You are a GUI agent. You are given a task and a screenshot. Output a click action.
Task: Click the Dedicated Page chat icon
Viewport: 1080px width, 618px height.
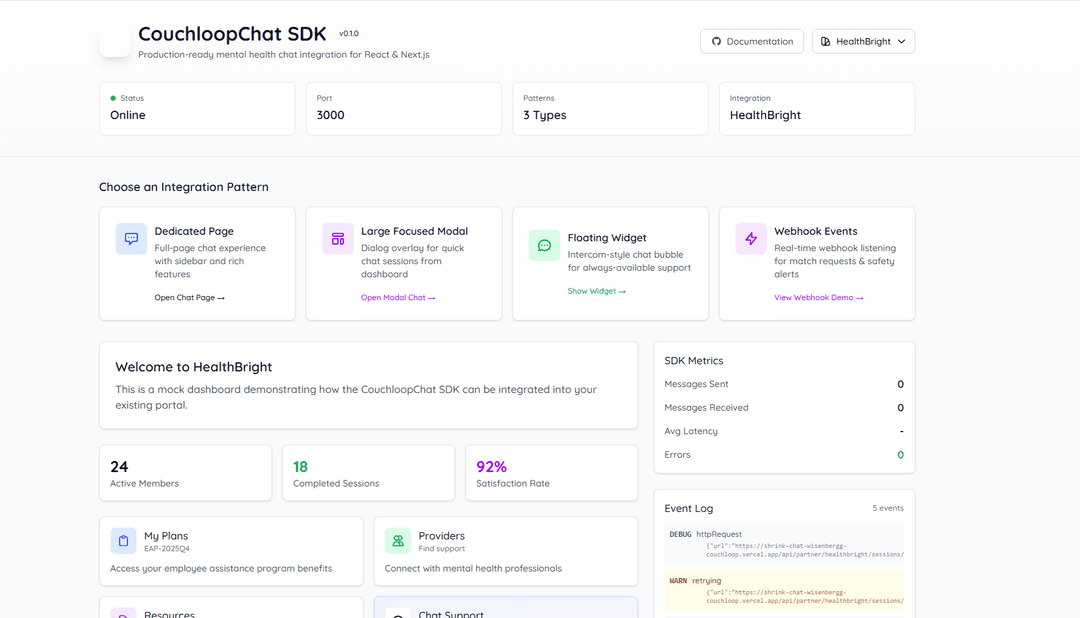131,239
